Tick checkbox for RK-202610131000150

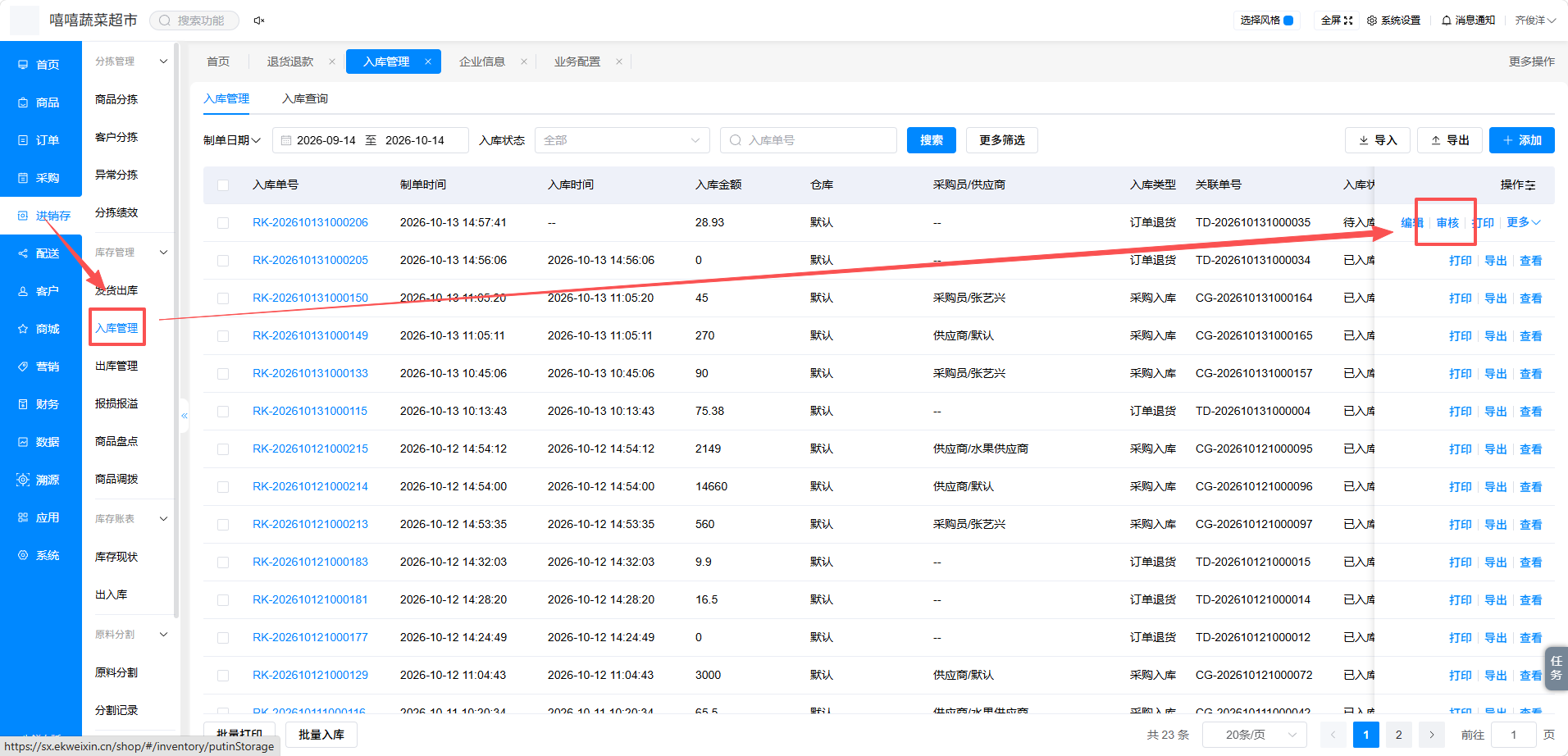[223, 298]
